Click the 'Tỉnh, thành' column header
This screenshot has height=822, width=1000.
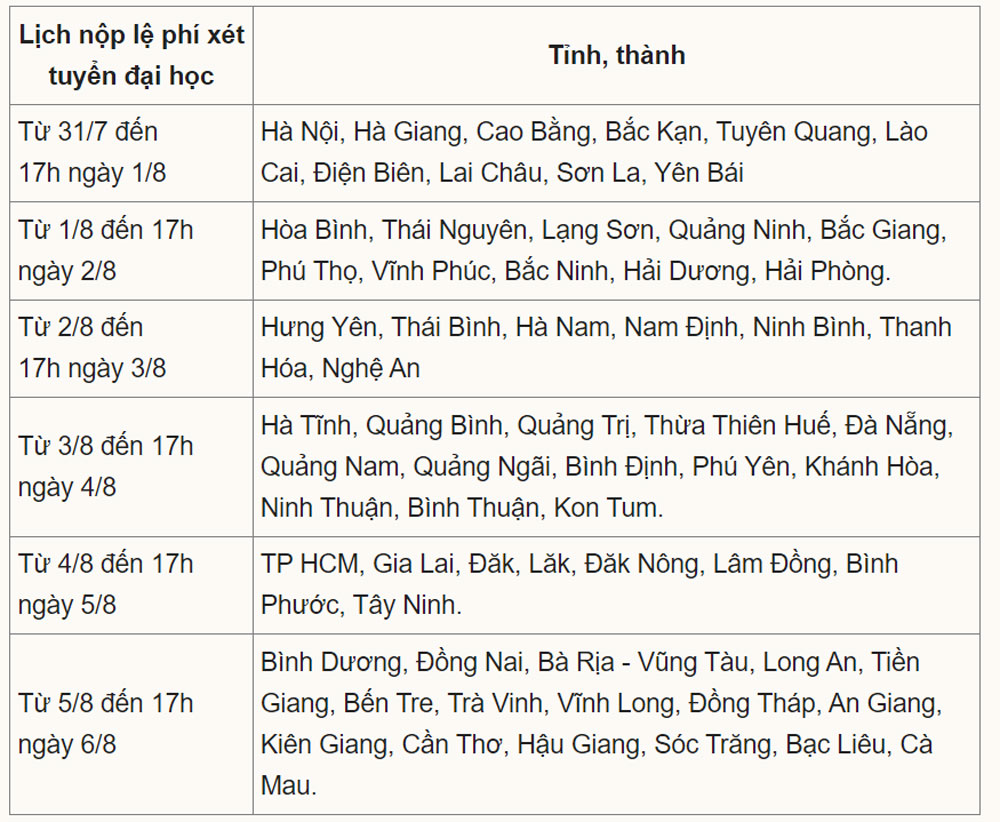point(617,55)
